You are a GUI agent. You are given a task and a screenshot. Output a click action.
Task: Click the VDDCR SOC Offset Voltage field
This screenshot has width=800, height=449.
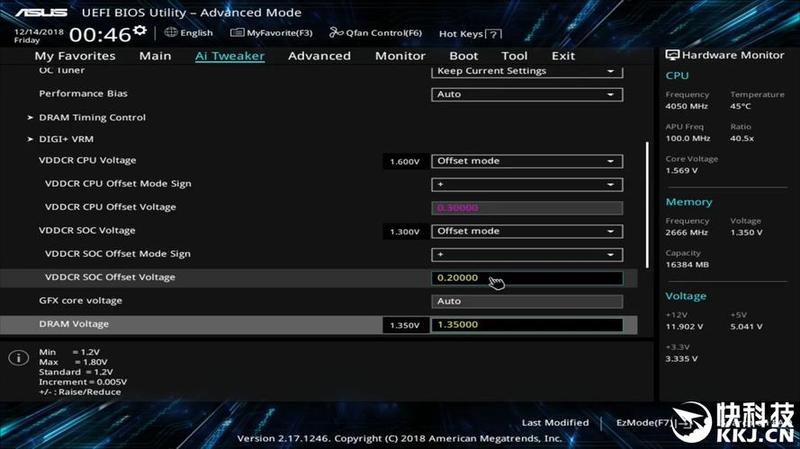pyautogui.click(x=527, y=278)
